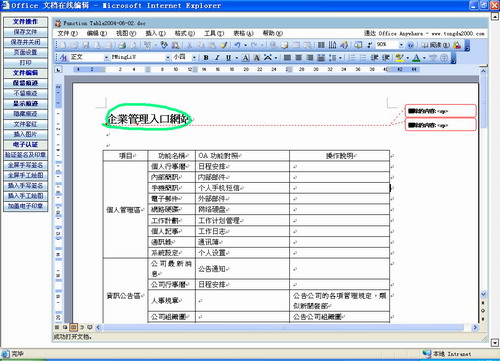This screenshot has width=500, height=361.
Task: Open the PMingLiU font name dropdown
Action: coord(168,58)
